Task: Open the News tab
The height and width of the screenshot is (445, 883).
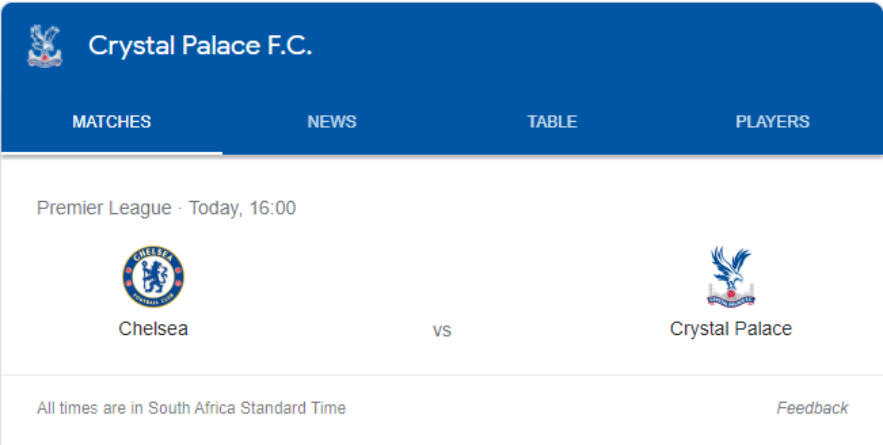Action: point(332,122)
